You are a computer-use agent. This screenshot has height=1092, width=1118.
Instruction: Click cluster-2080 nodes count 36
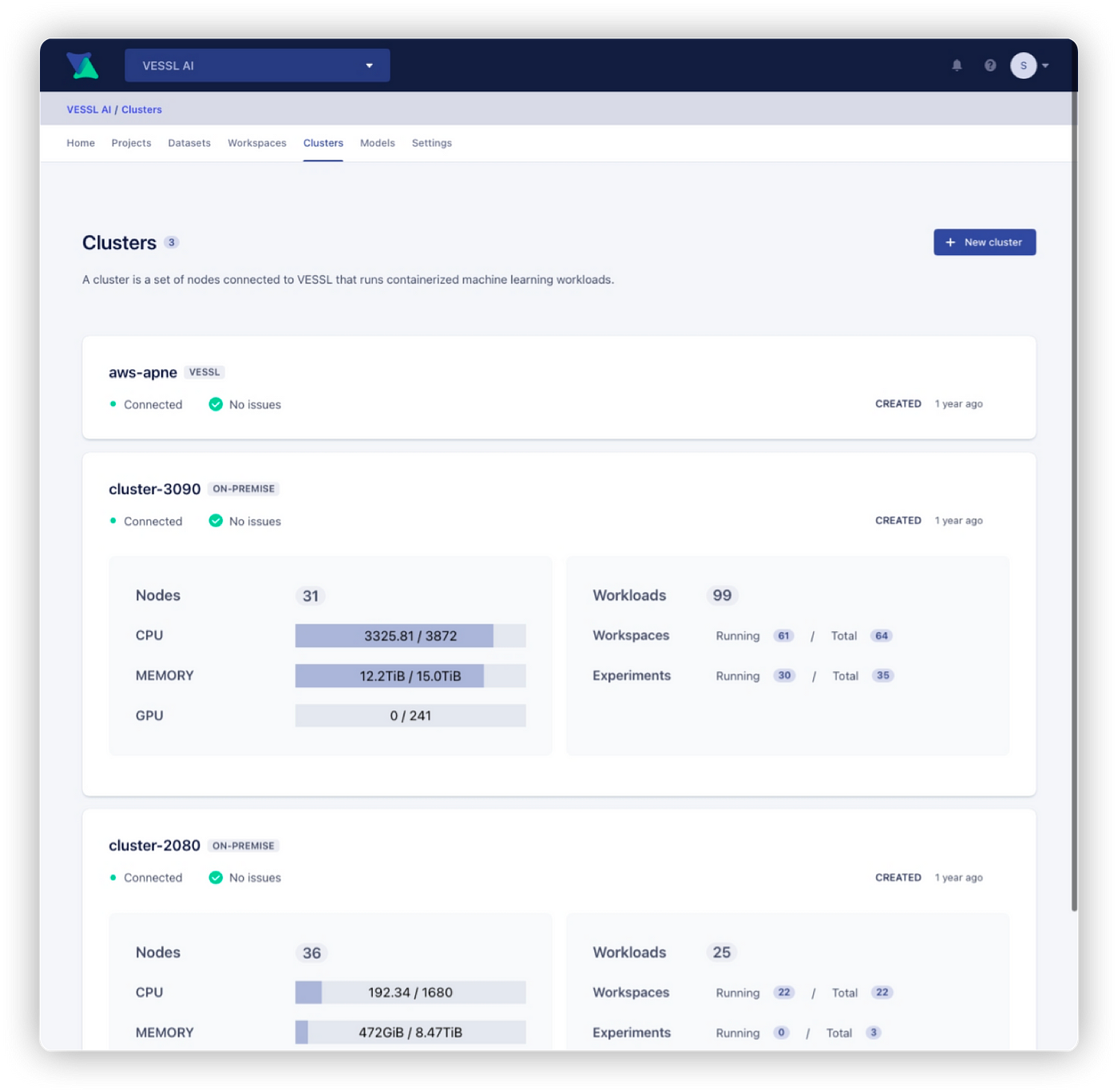[x=312, y=953]
